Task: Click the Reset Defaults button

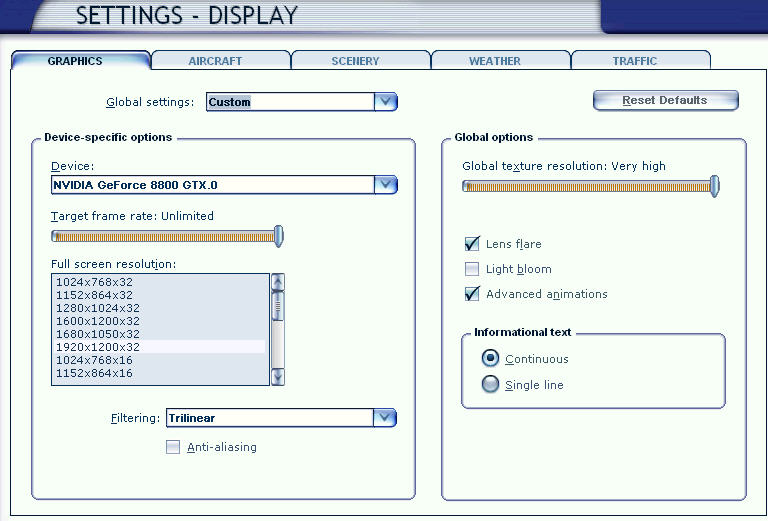Action: [665, 101]
